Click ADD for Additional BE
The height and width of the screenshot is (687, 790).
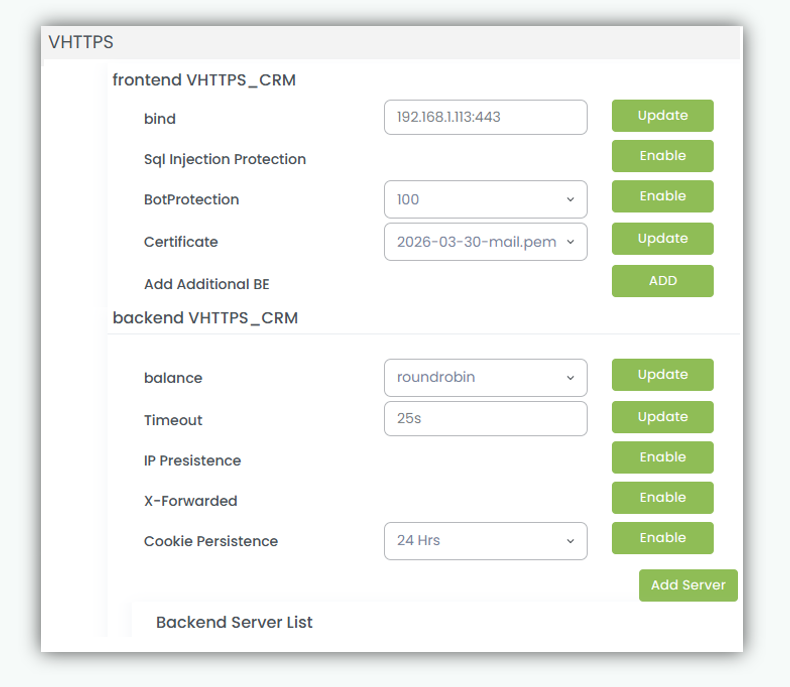pyautogui.click(x=662, y=281)
